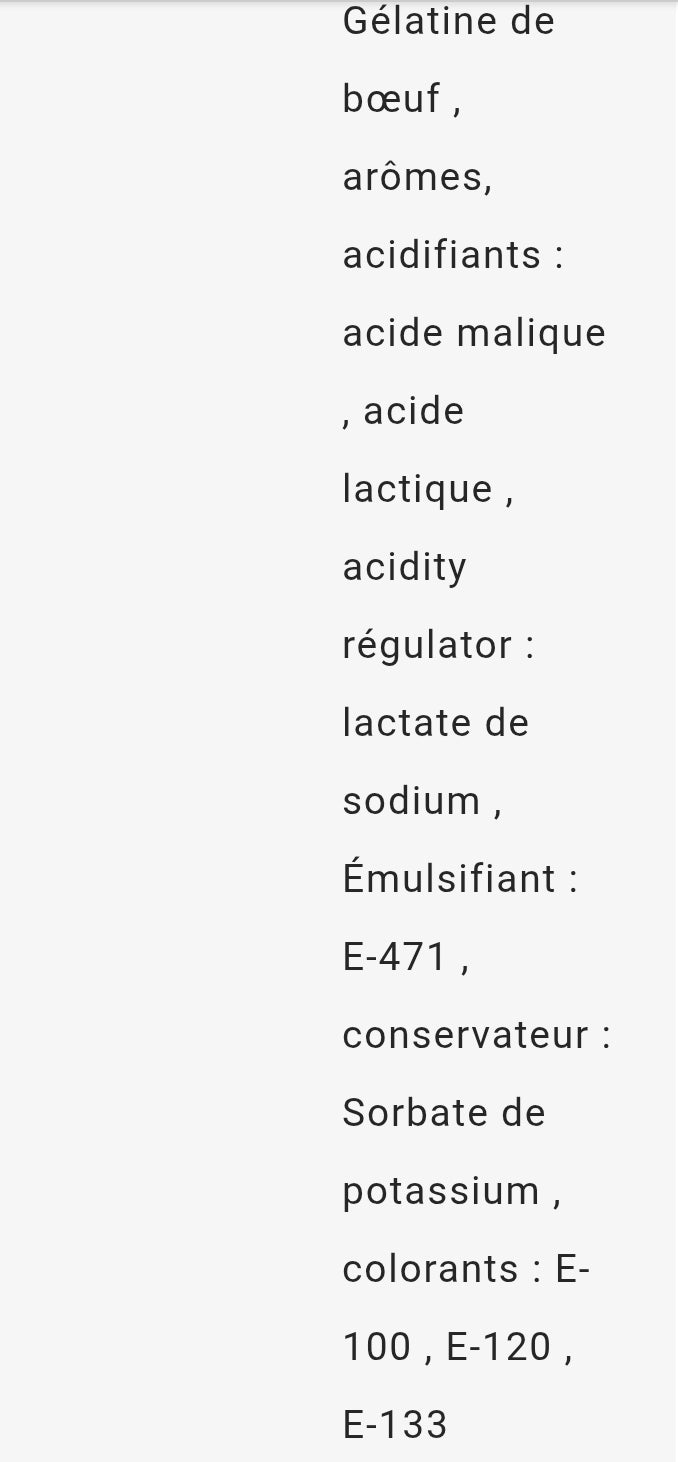Click the code 'E-133'

pyautogui.click(x=395, y=1425)
